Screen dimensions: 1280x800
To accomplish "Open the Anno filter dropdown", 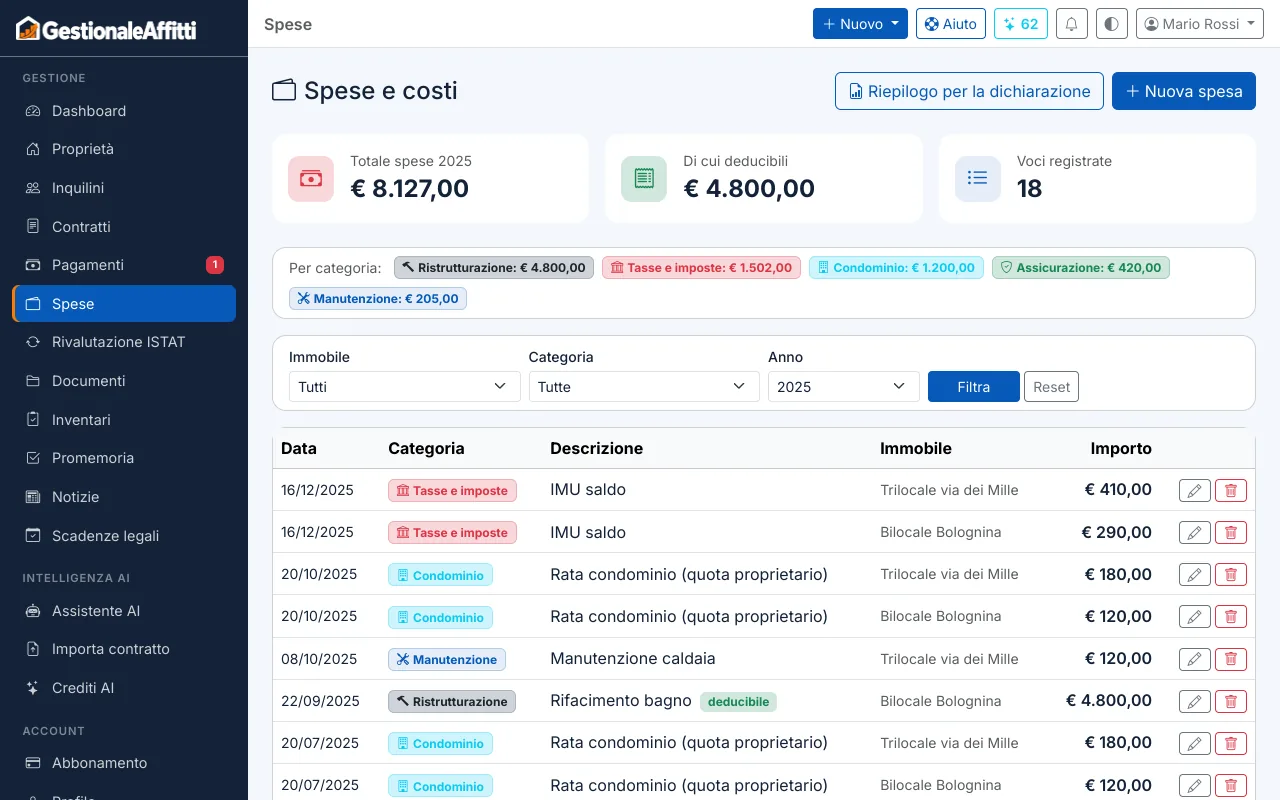I will coord(844,387).
